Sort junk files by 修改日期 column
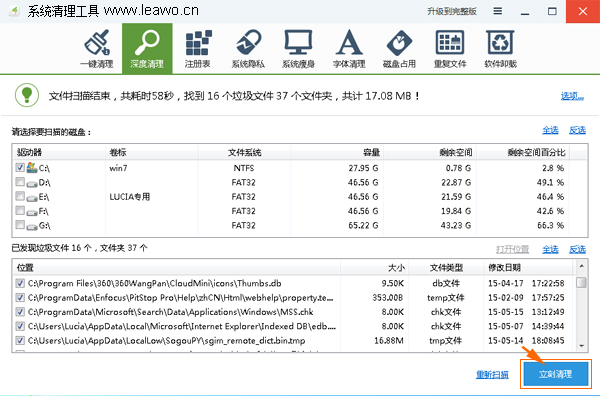The image size is (600, 396). 528,267
